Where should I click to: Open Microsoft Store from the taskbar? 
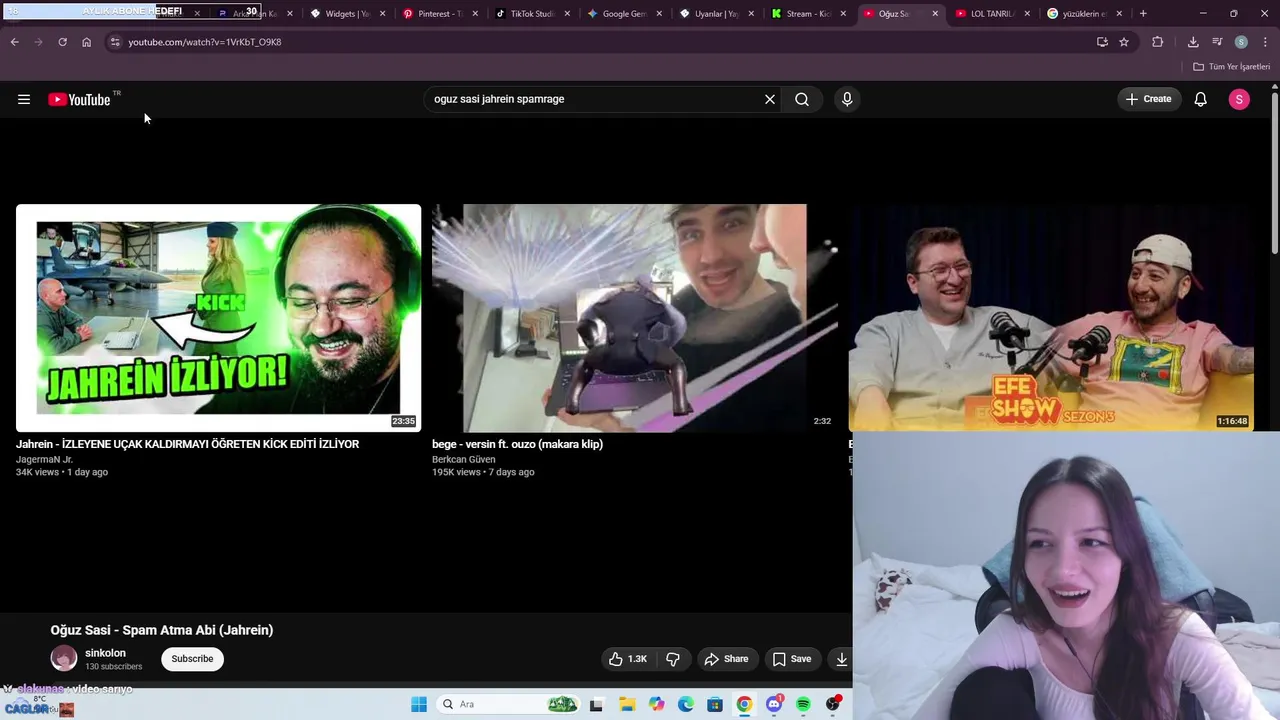pyautogui.click(x=715, y=704)
